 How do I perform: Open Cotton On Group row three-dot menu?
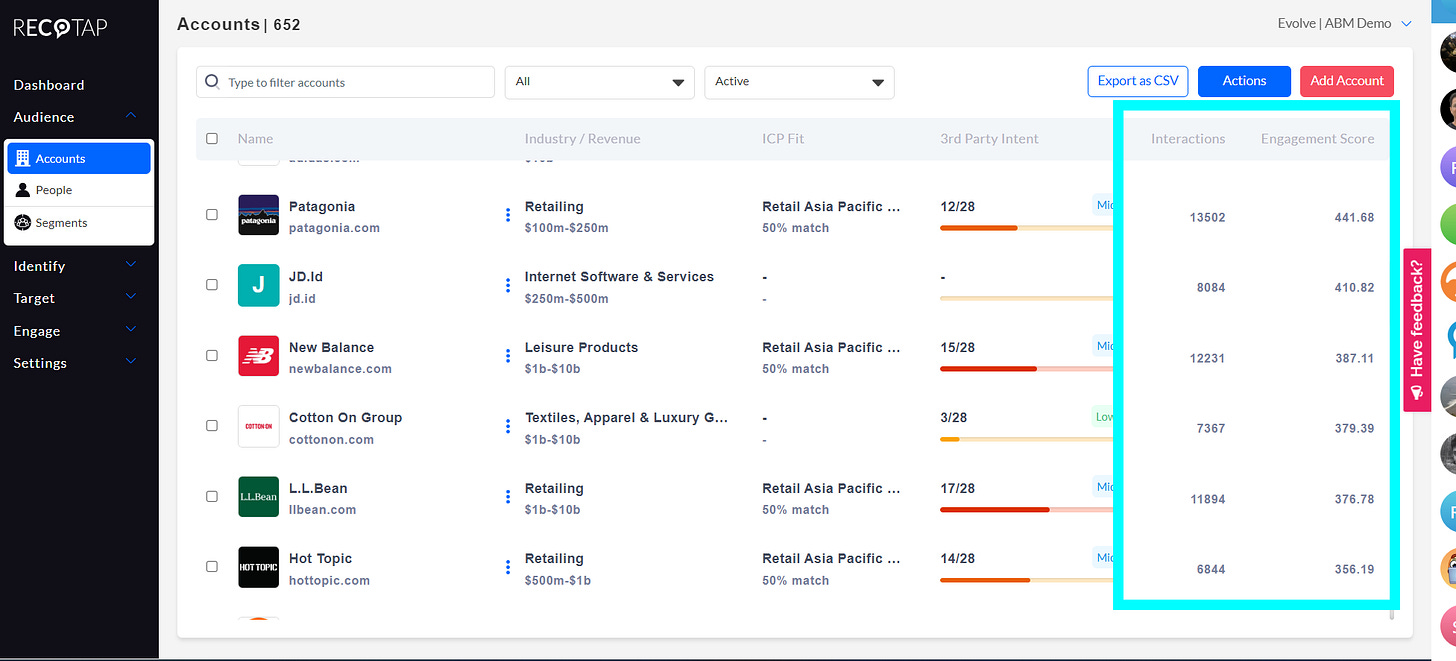[x=508, y=426]
